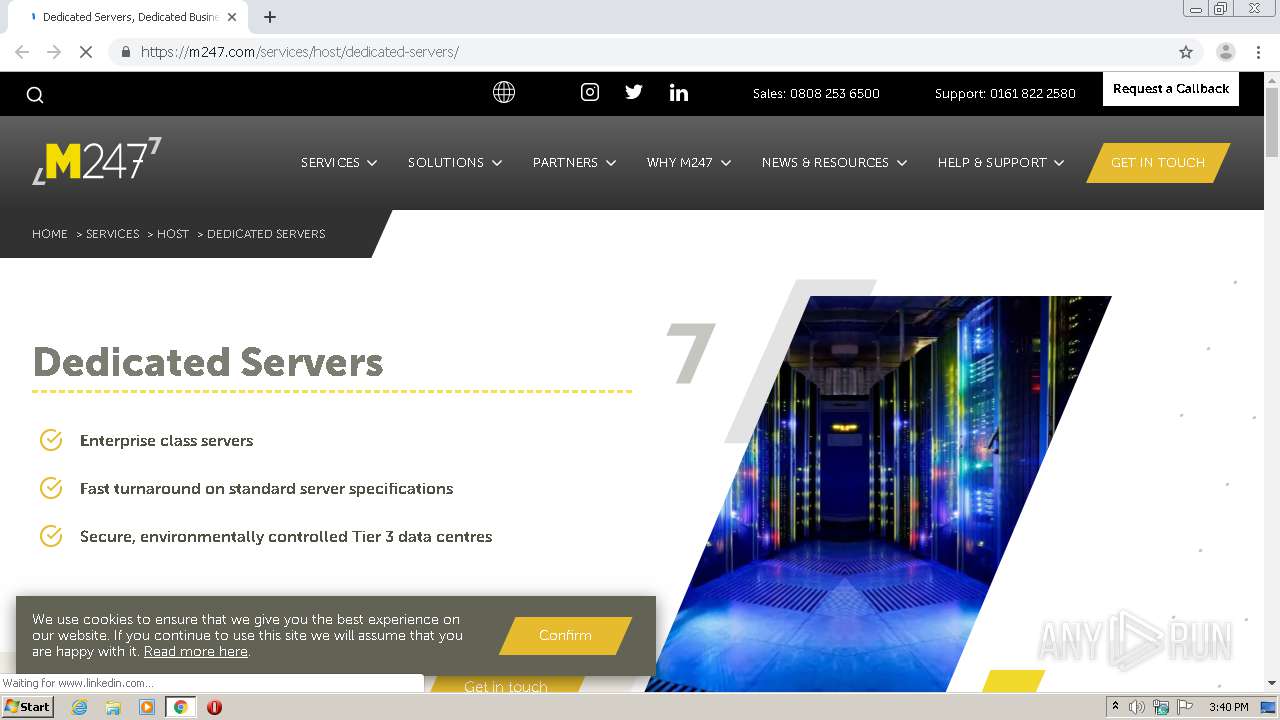The width and height of the screenshot is (1280, 720).
Task: Go to the Host breadcrumb
Action: click(x=173, y=234)
